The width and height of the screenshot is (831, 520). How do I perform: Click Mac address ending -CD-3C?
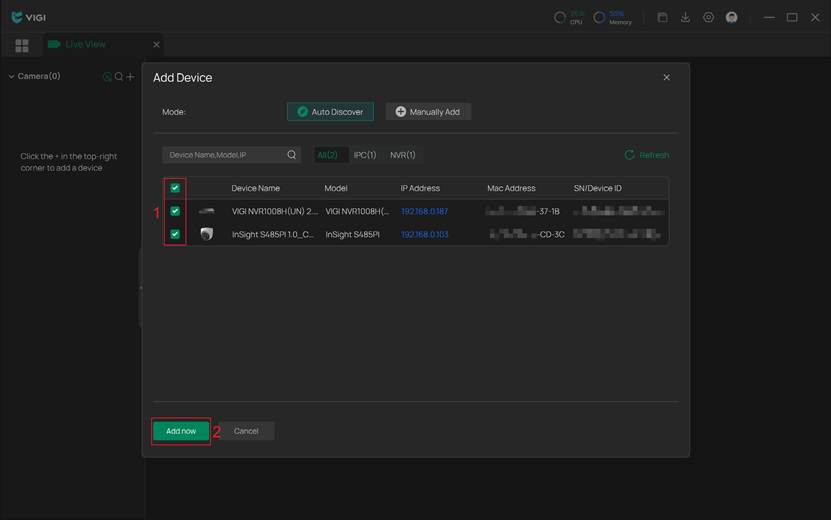pos(527,234)
